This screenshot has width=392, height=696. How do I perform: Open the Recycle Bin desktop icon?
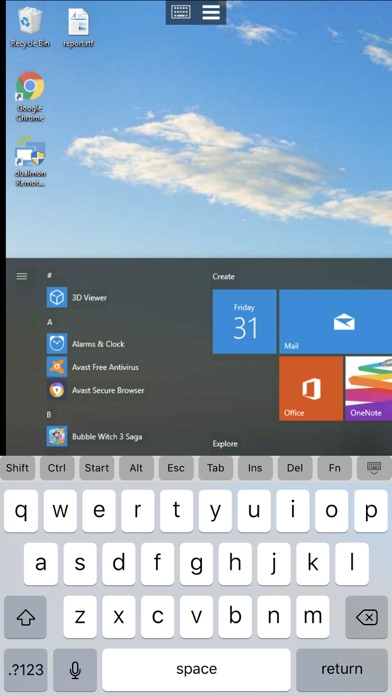[30, 27]
